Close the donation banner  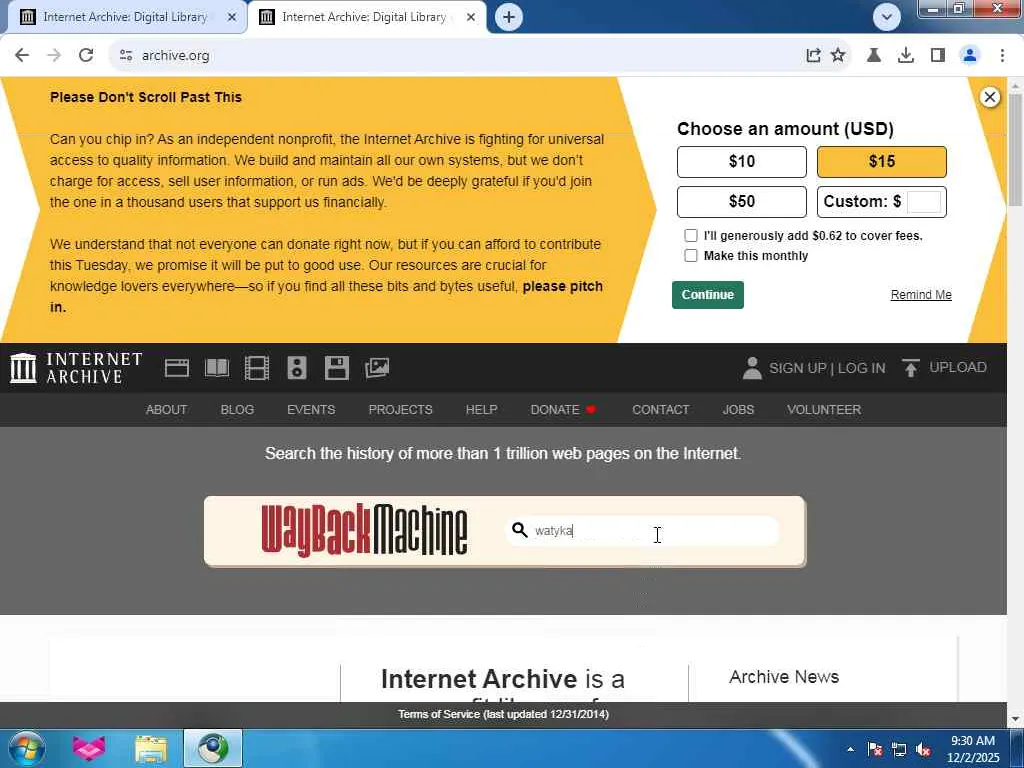tap(990, 97)
